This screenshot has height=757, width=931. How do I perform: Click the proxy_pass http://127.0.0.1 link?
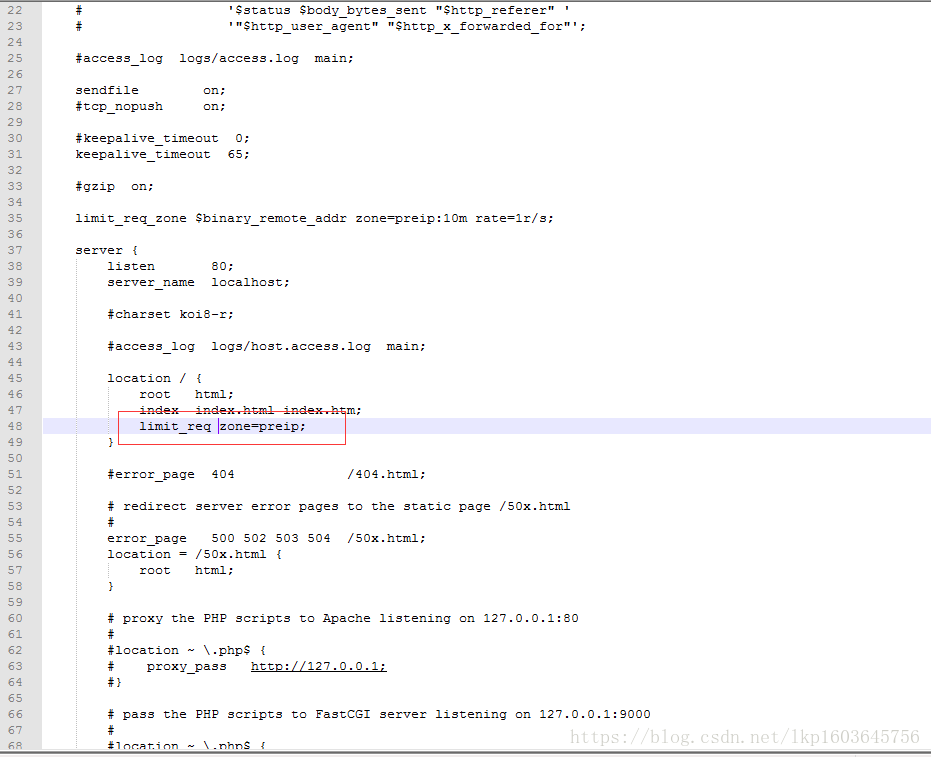tap(318, 666)
